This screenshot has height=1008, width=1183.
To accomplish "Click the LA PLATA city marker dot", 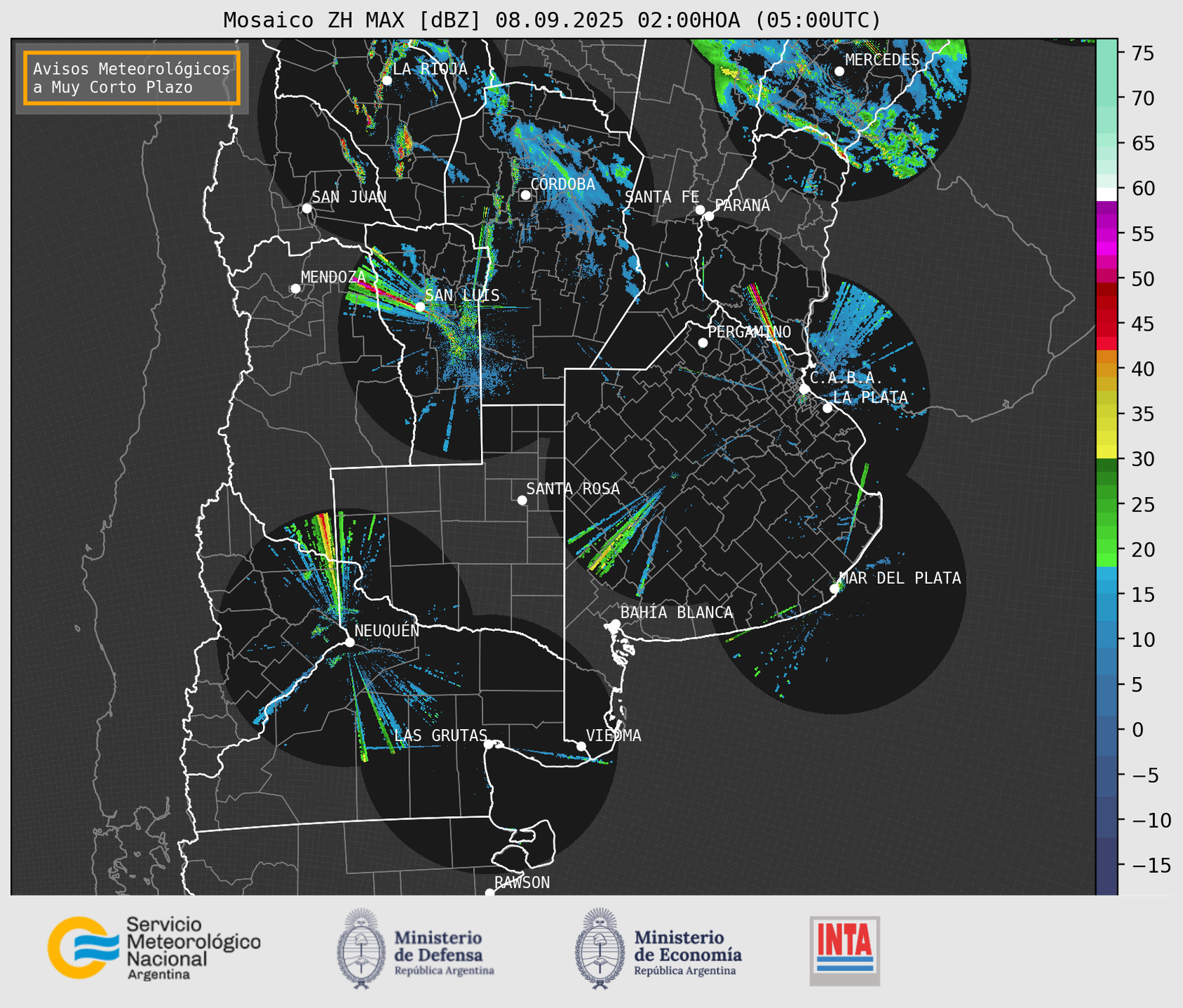I will click(x=827, y=408).
